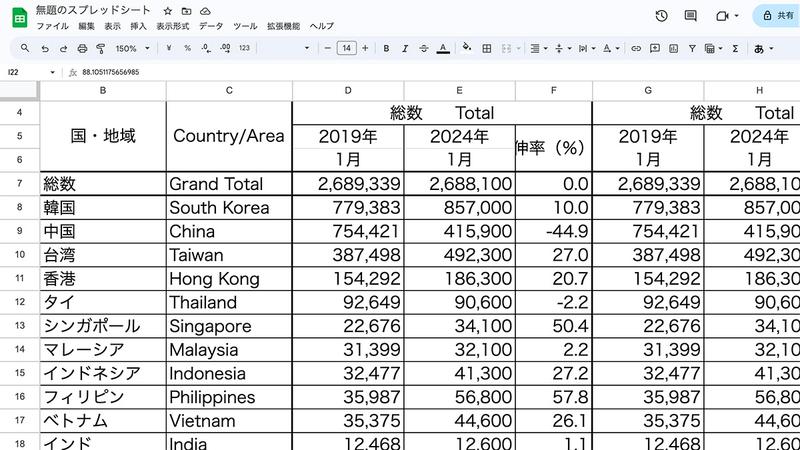Open the 150% zoom dropdown
Viewport: 800px width, 450px height.
(x=132, y=48)
